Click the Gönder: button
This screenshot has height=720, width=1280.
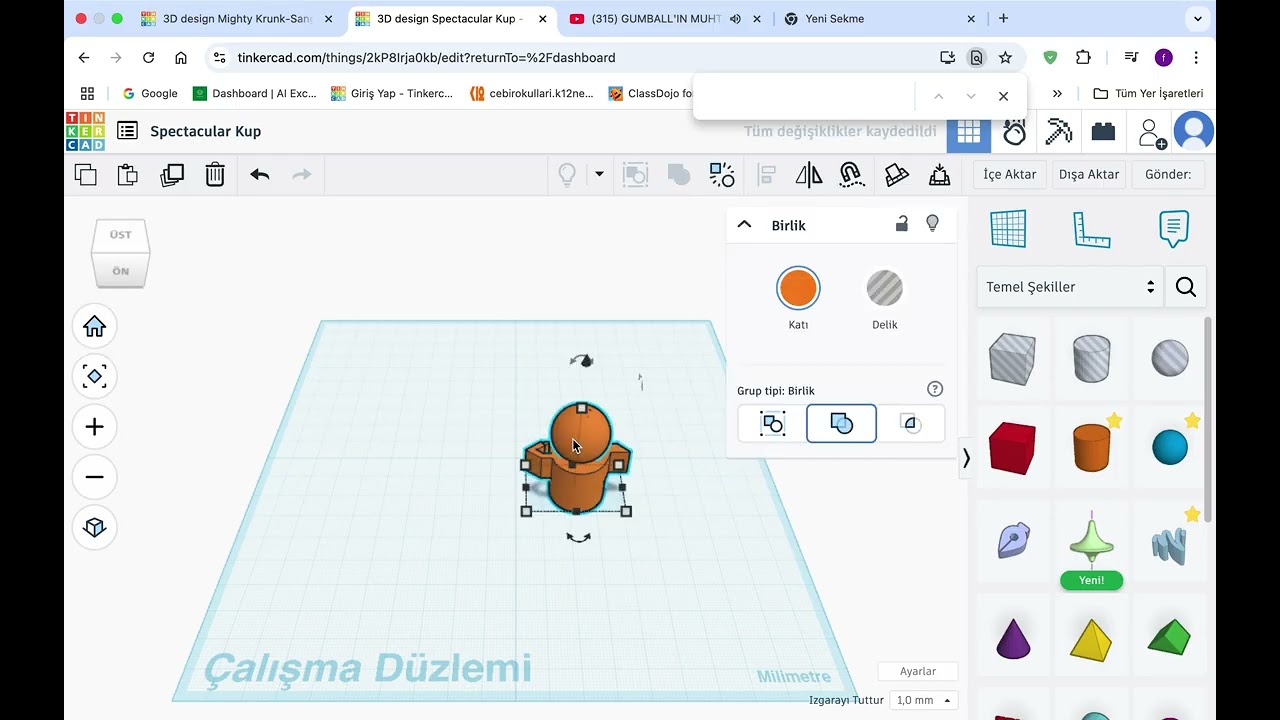pos(1168,174)
